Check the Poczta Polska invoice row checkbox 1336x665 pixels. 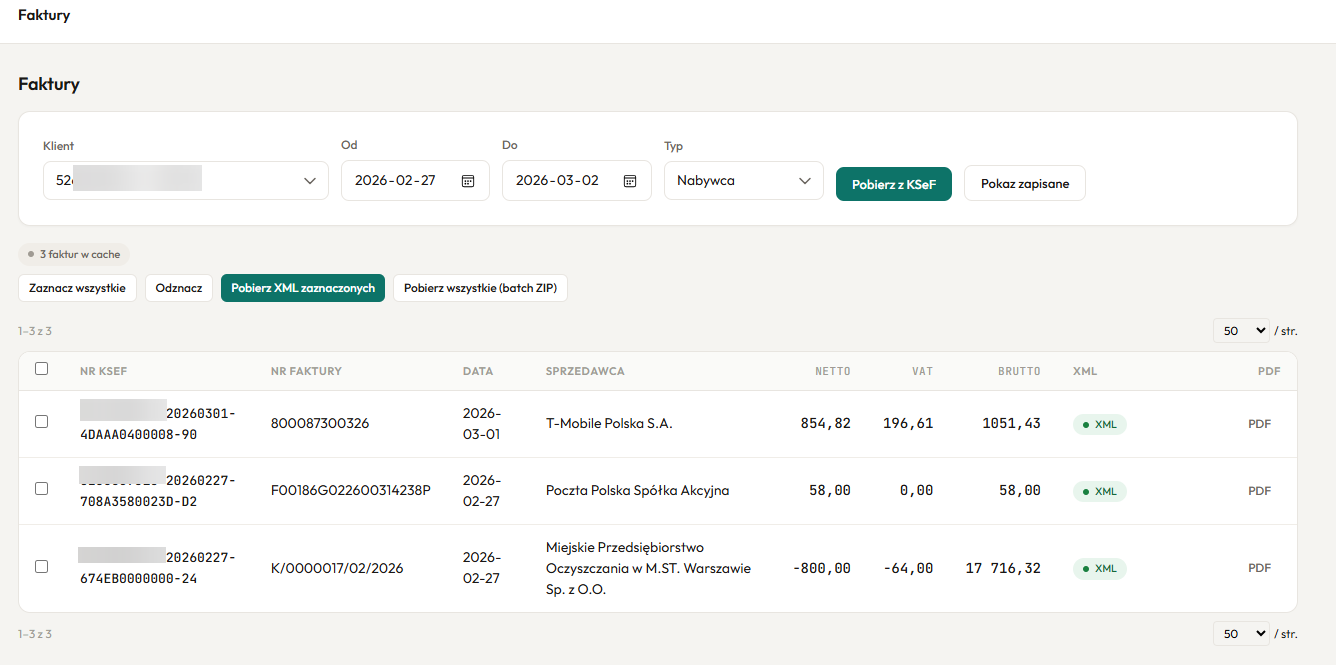41,489
